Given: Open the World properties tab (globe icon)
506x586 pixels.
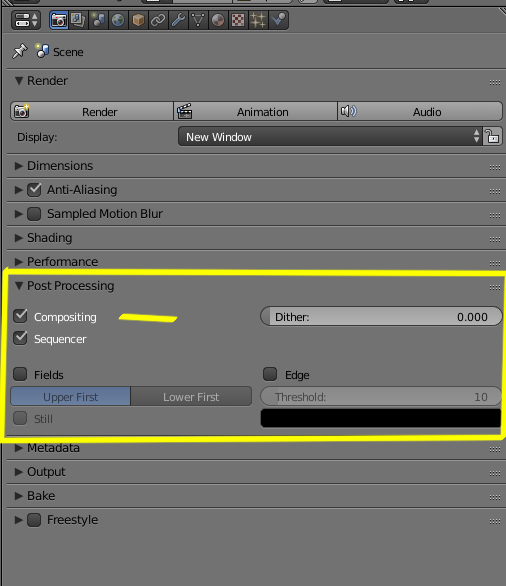Looking at the screenshot, I should (x=118, y=20).
